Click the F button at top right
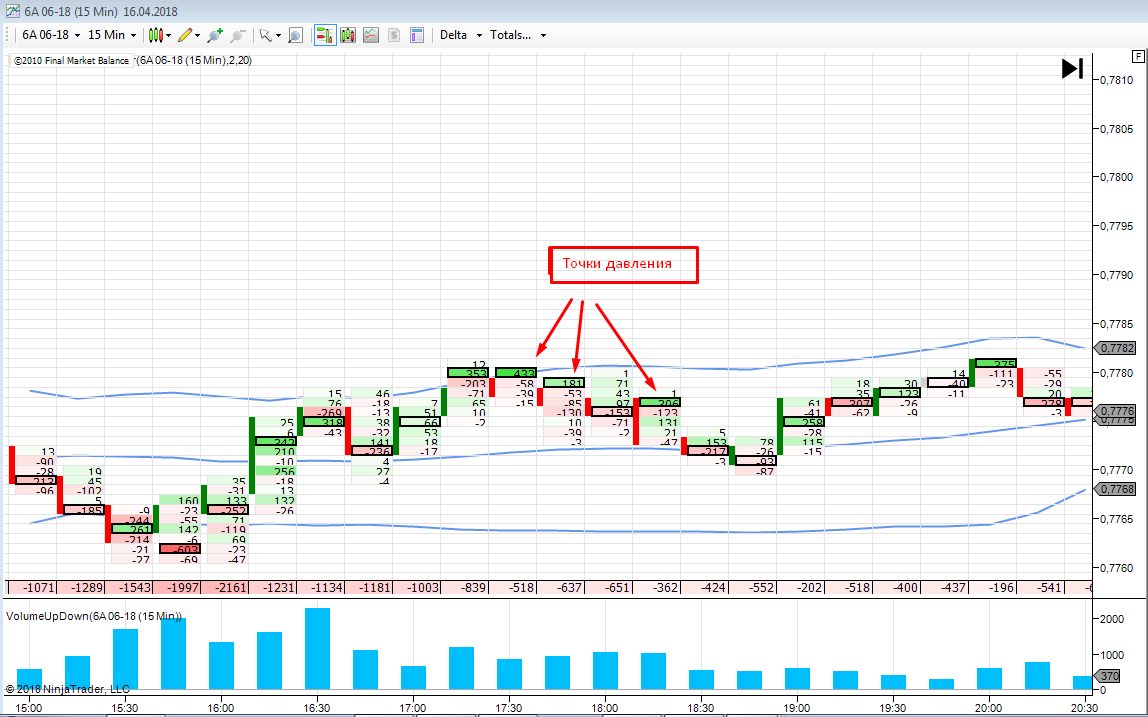The image size is (1148, 717). point(1138,56)
